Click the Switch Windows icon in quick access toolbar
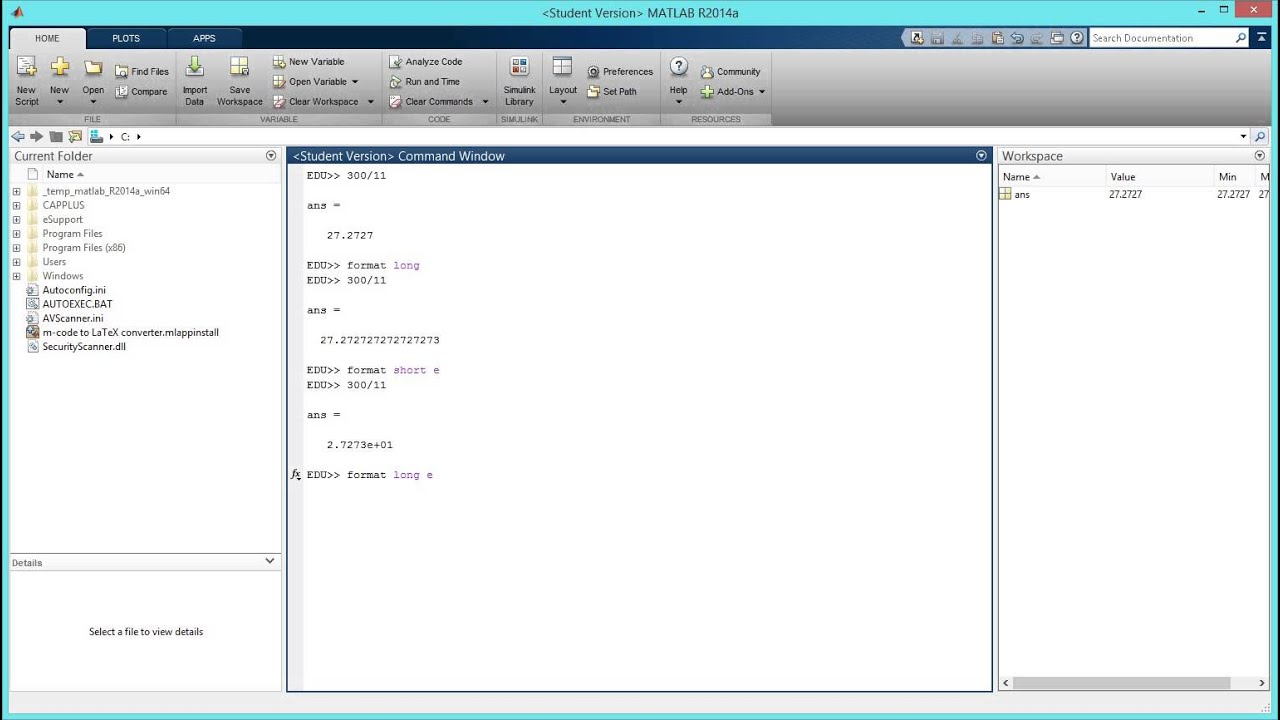1280x720 pixels. click(1057, 38)
